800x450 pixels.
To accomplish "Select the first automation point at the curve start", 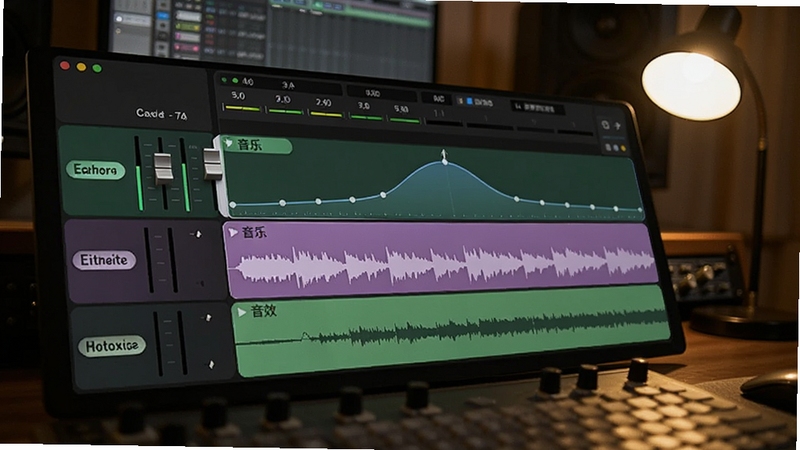I will (233, 205).
